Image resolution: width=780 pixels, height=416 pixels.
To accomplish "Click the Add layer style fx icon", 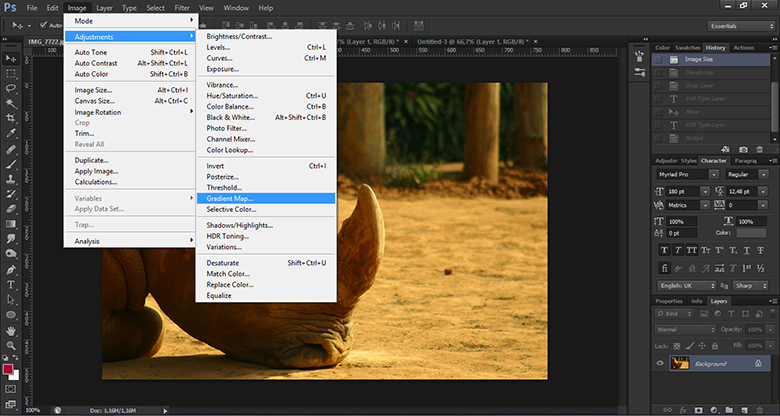I will [x=683, y=410].
